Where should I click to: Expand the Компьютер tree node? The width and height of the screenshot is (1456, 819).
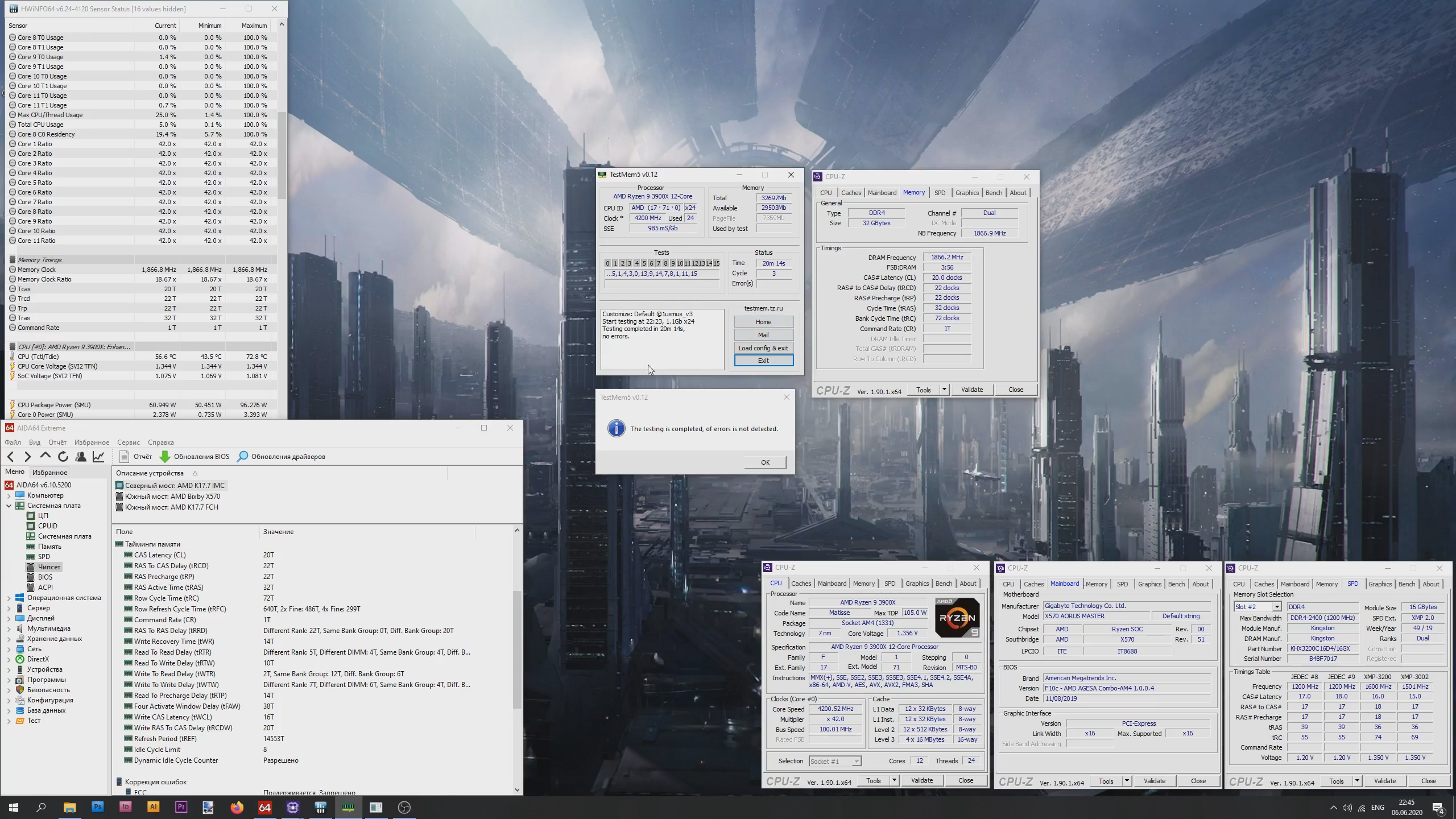(9, 495)
